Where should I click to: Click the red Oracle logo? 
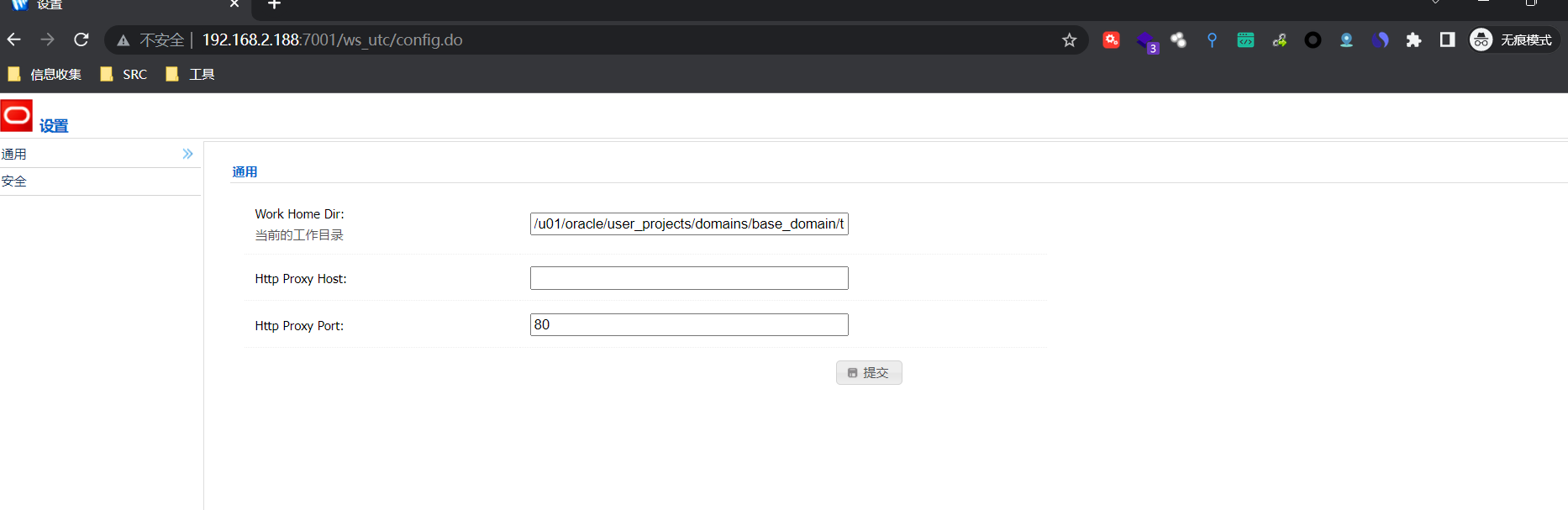tap(17, 116)
